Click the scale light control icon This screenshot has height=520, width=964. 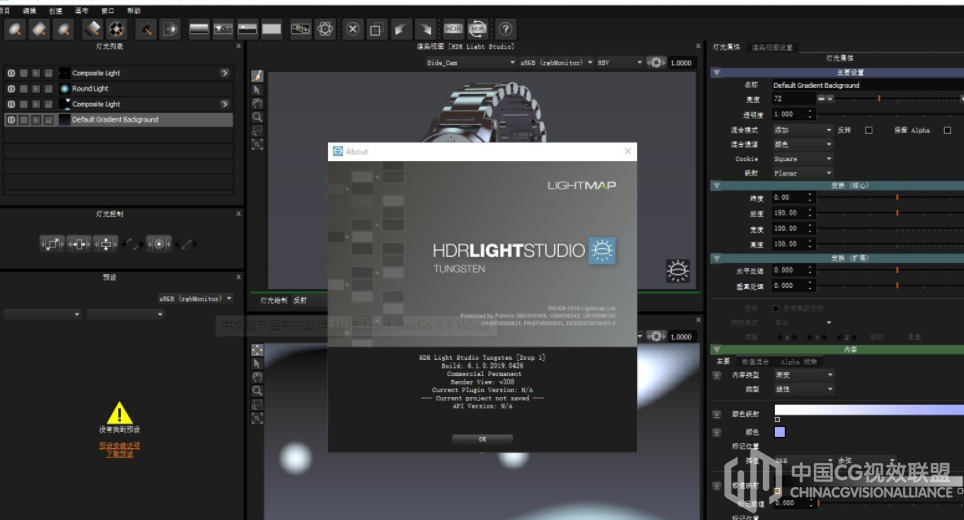[52, 244]
